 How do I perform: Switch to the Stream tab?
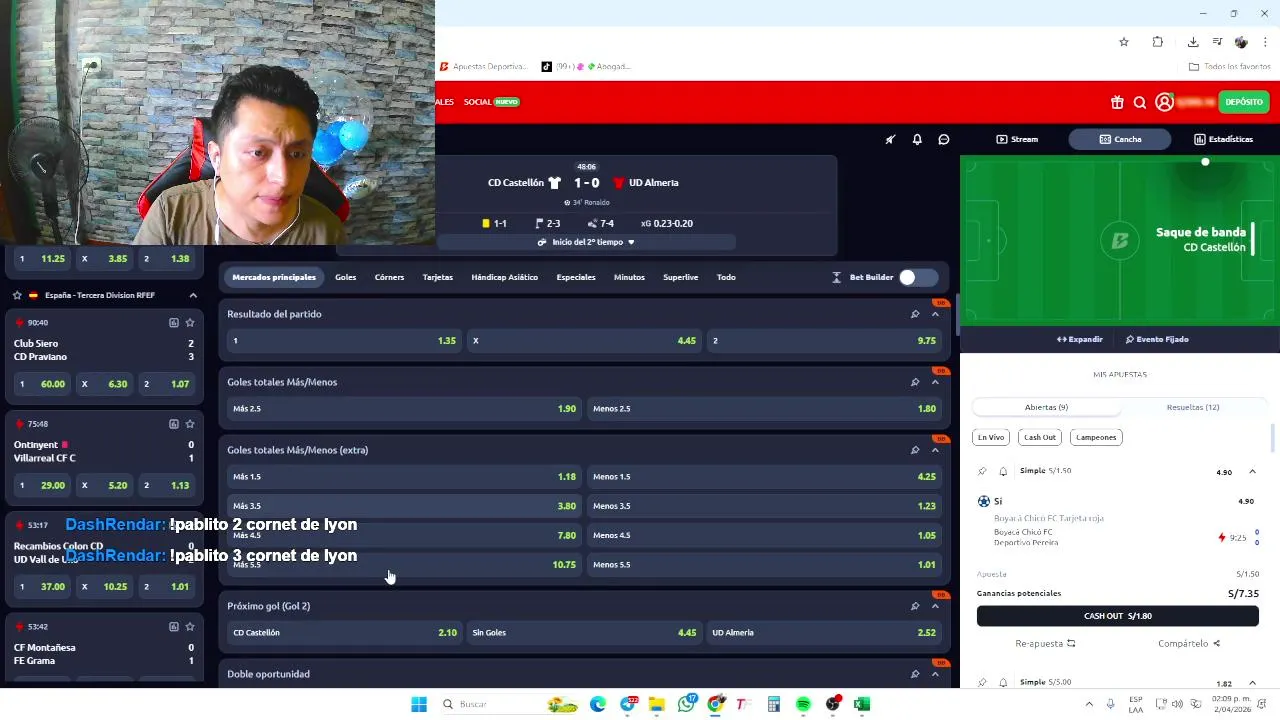(1017, 139)
